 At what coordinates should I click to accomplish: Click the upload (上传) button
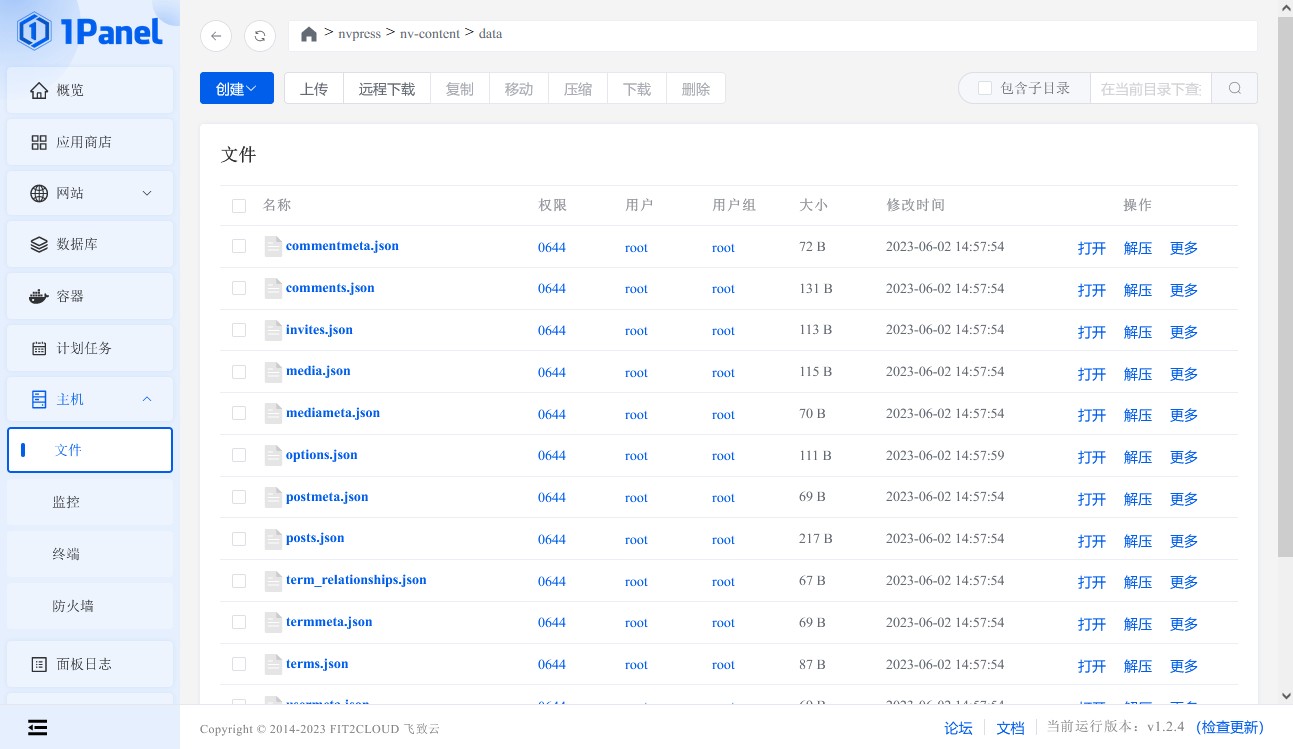pyautogui.click(x=314, y=88)
